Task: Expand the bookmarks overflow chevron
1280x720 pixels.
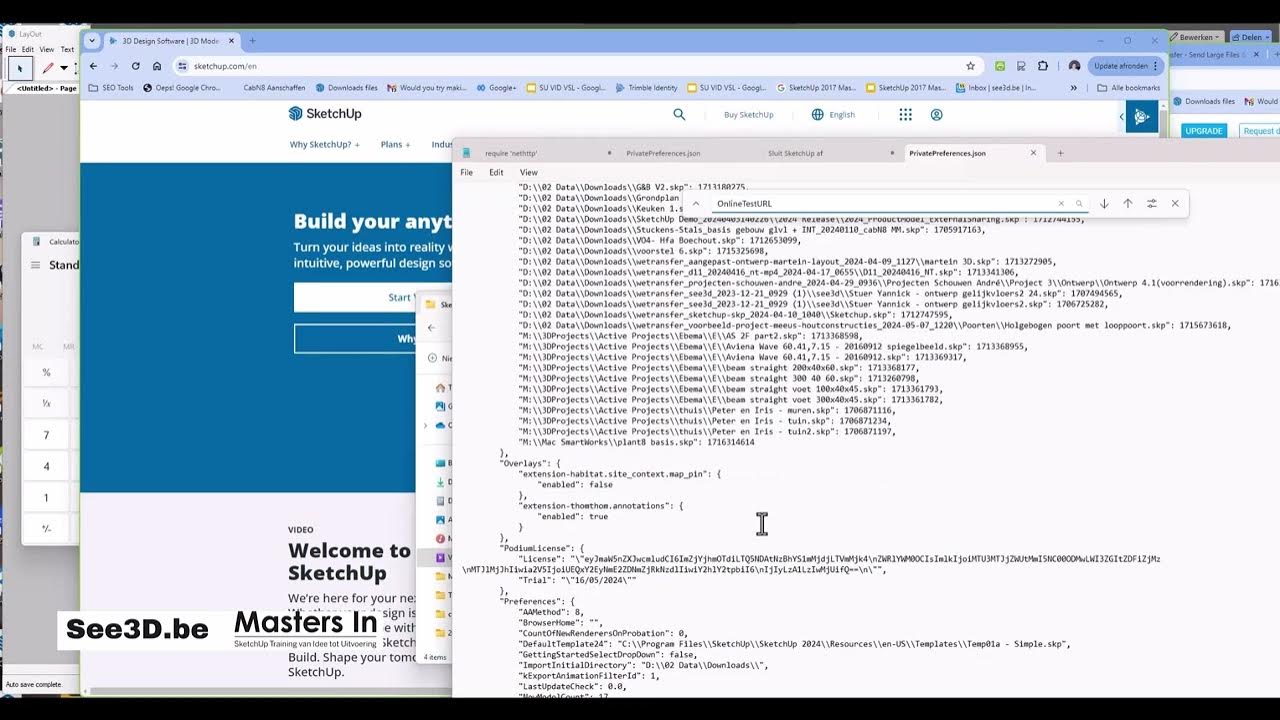Action: [x=1074, y=88]
